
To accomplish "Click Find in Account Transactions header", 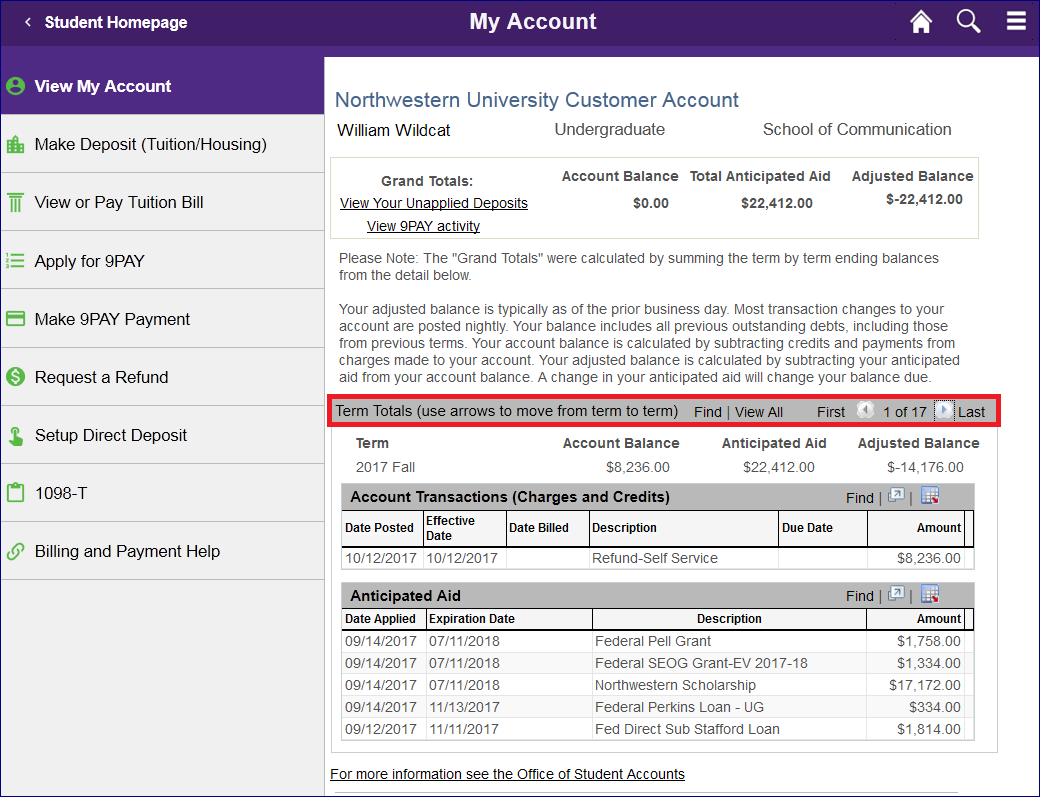I will coord(860,498).
